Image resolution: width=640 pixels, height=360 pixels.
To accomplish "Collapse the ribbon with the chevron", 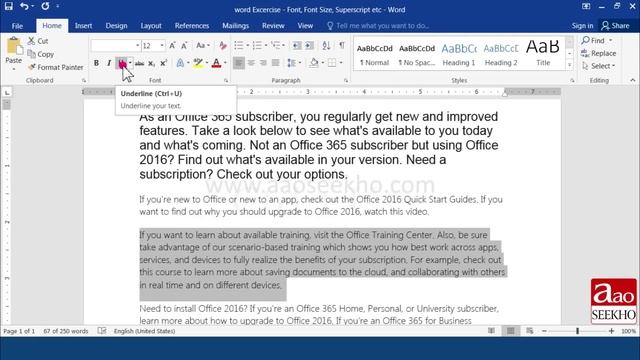I will (633, 80).
